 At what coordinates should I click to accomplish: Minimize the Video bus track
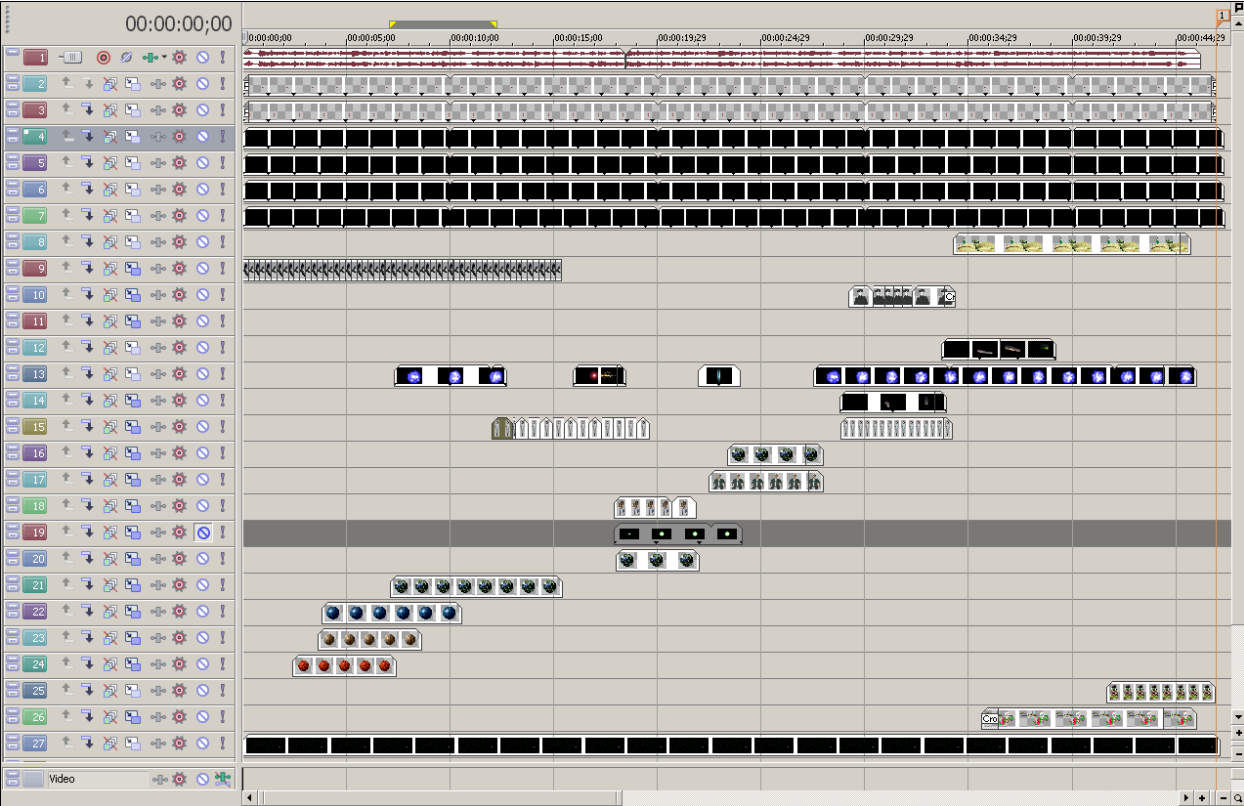pyautogui.click(x=13, y=774)
